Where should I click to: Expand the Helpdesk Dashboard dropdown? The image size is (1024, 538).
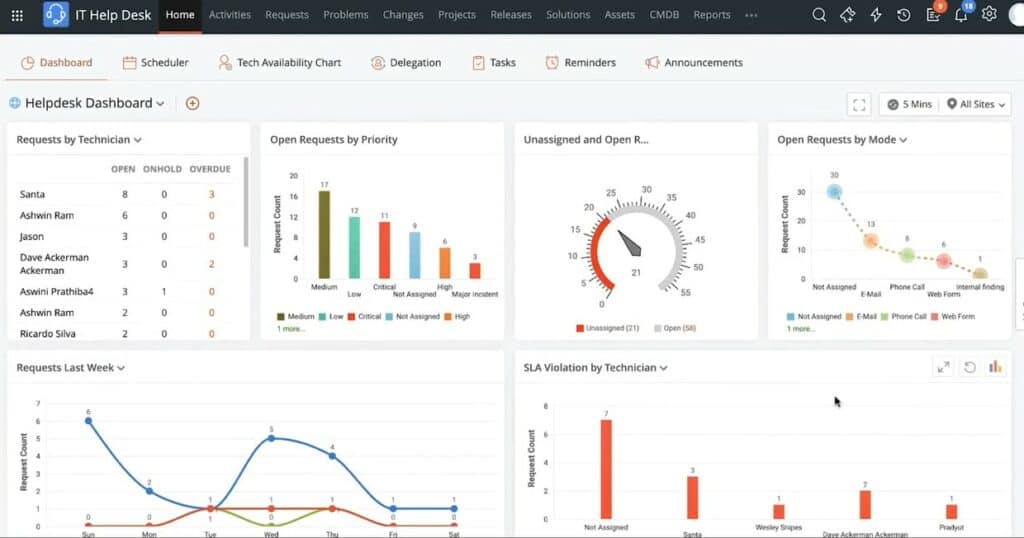point(160,103)
